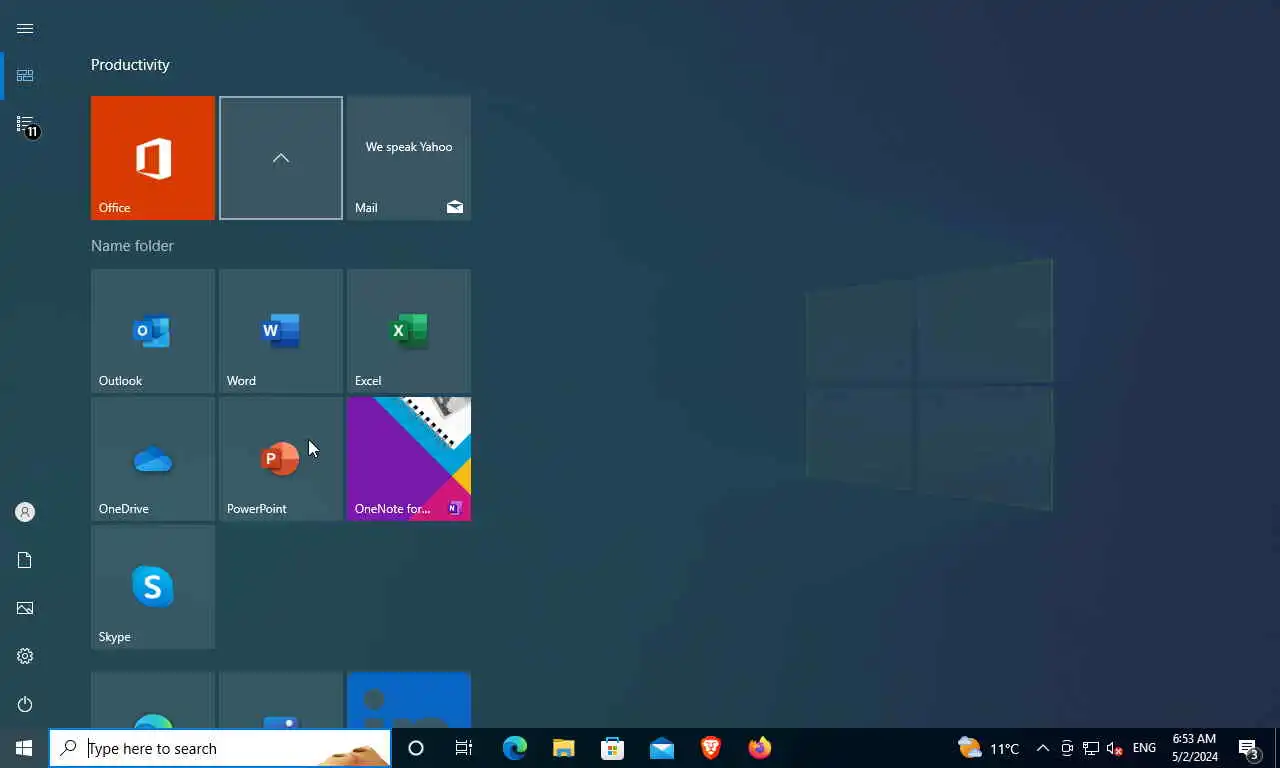Viewport: 1280px width, 768px height.
Task: Click the Productivity group heading
Action: [130, 65]
